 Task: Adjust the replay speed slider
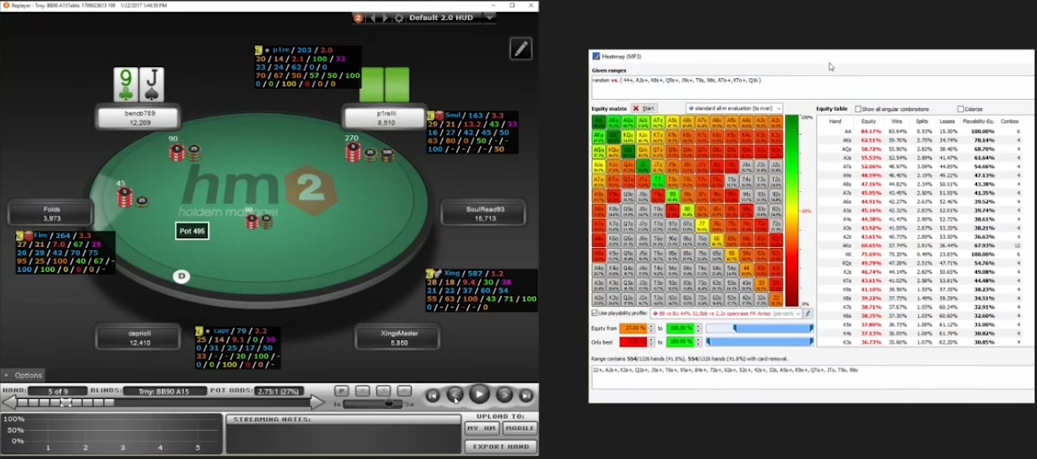(x=374, y=403)
